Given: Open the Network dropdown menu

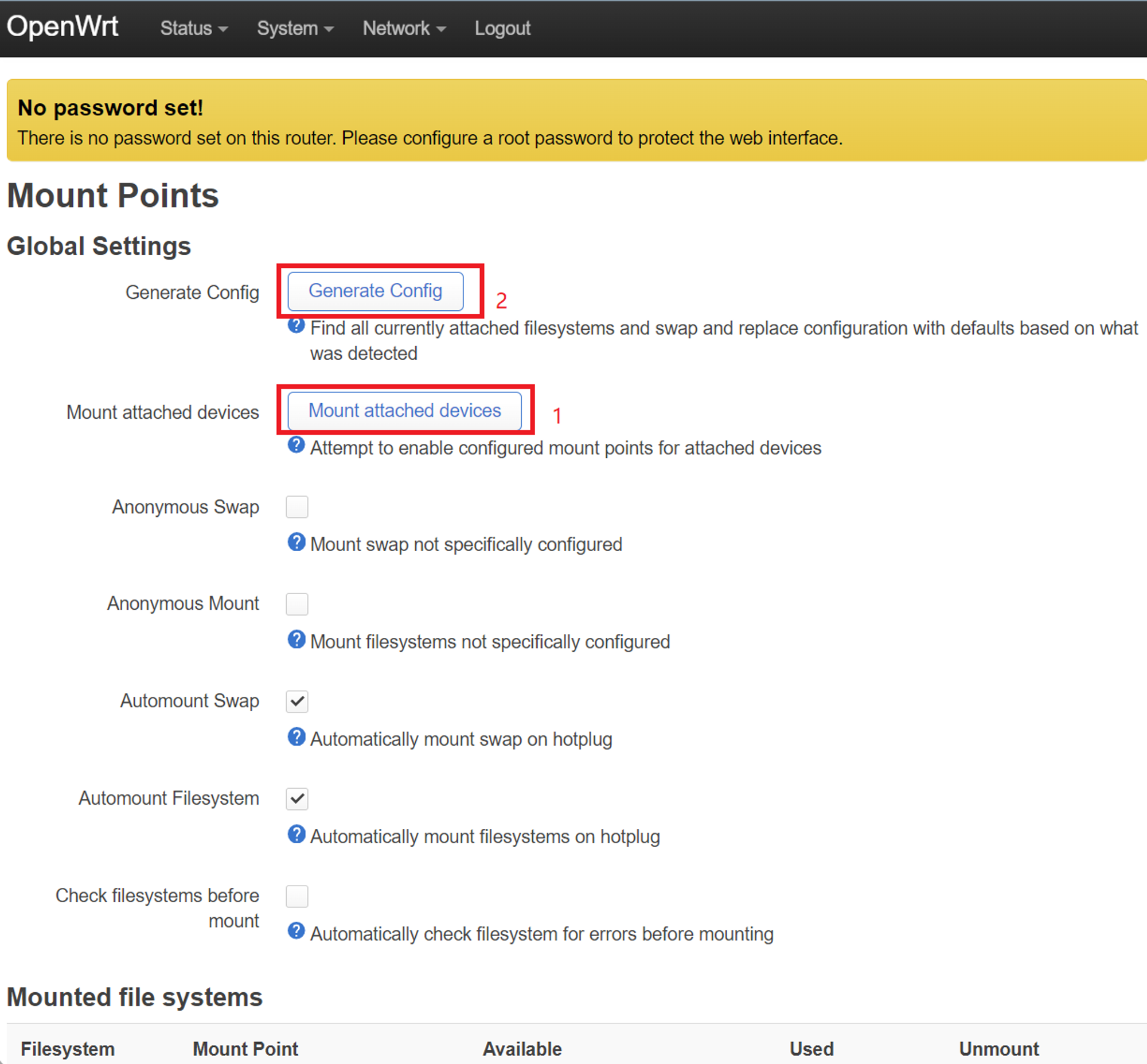Looking at the screenshot, I should pyautogui.click(x=404, y=28).
